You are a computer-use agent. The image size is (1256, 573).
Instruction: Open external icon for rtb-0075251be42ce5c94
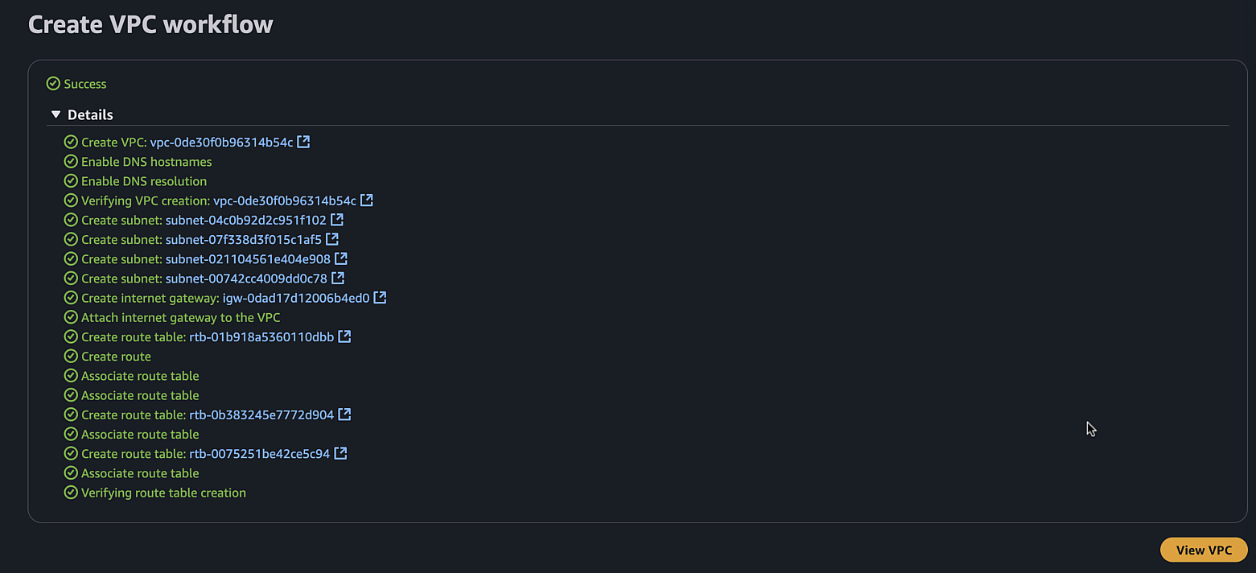[x=341, y=454]
